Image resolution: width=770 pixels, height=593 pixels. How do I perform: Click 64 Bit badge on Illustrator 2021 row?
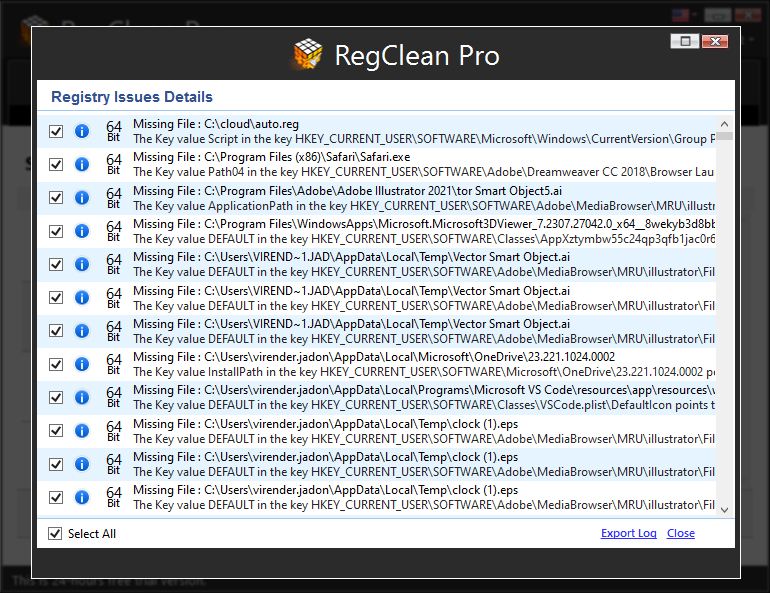(113, 197)
